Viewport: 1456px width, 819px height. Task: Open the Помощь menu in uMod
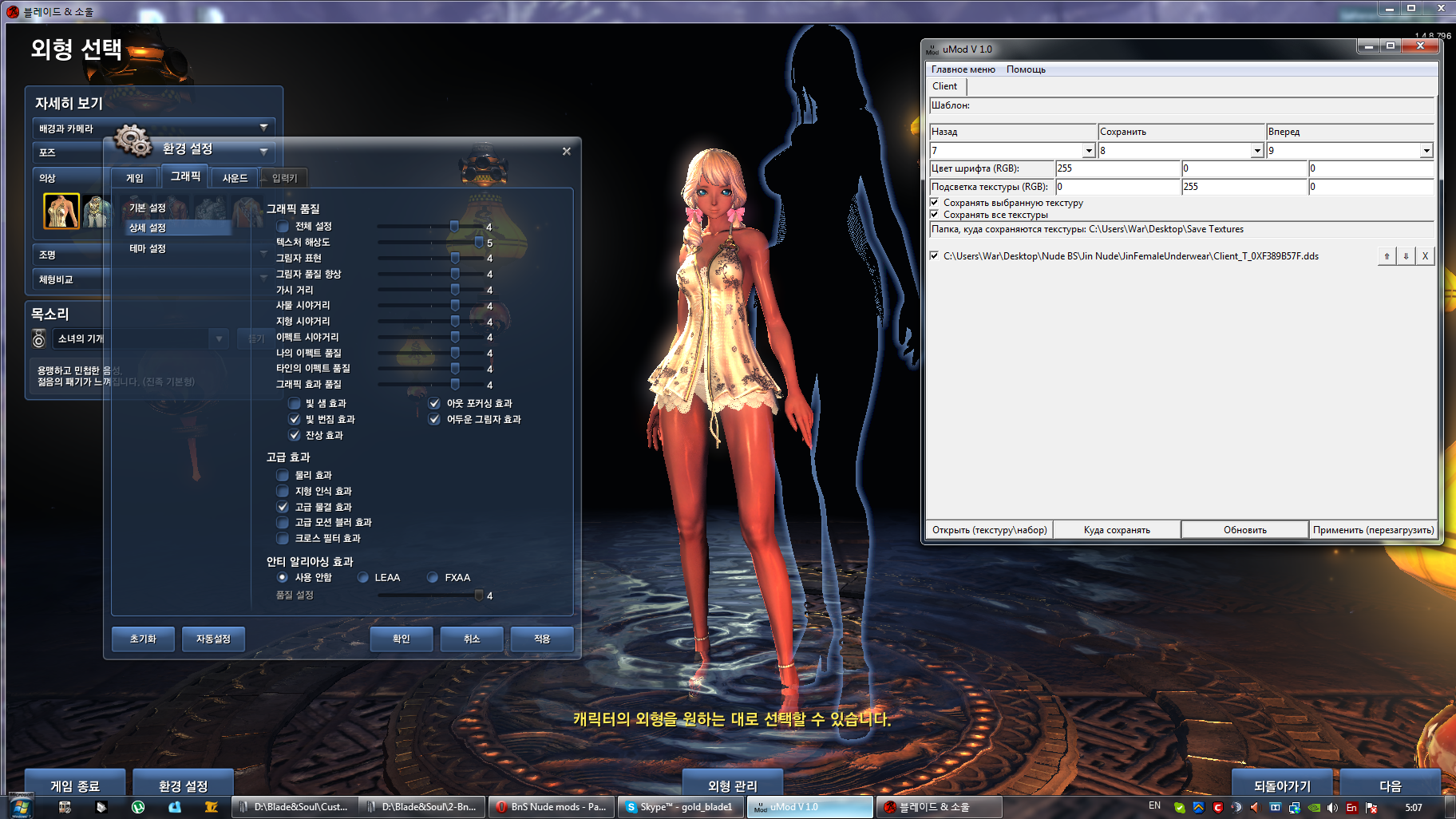coord(1026,69)
